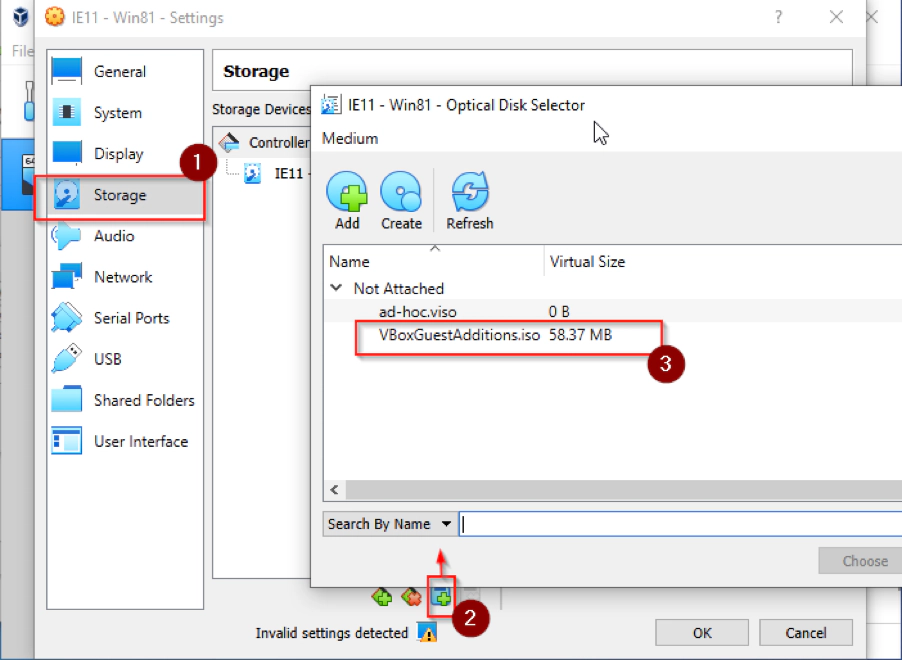Click the invalid settings warning icon

(427, 633)
